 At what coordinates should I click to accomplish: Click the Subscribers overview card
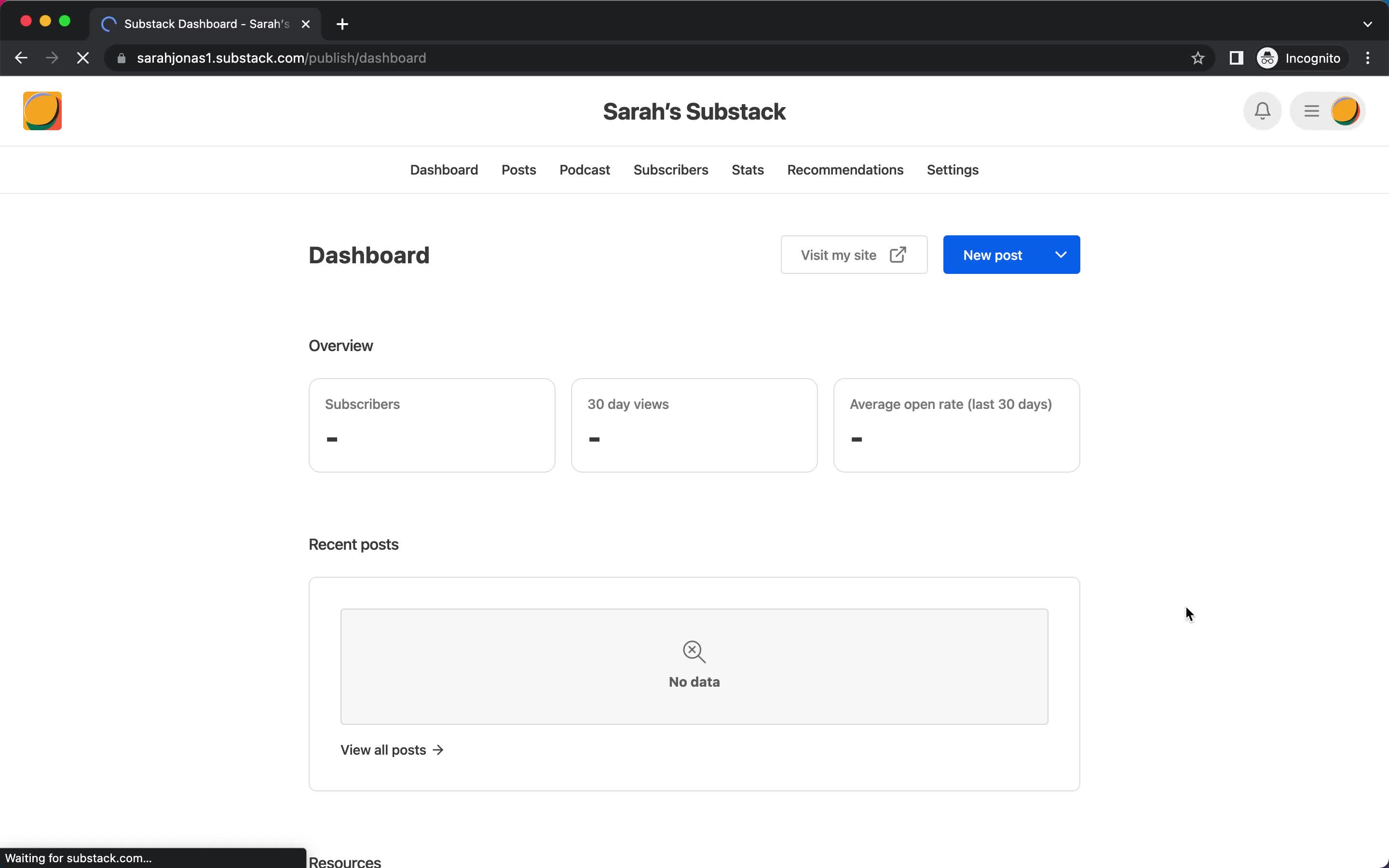pos(432,425)
